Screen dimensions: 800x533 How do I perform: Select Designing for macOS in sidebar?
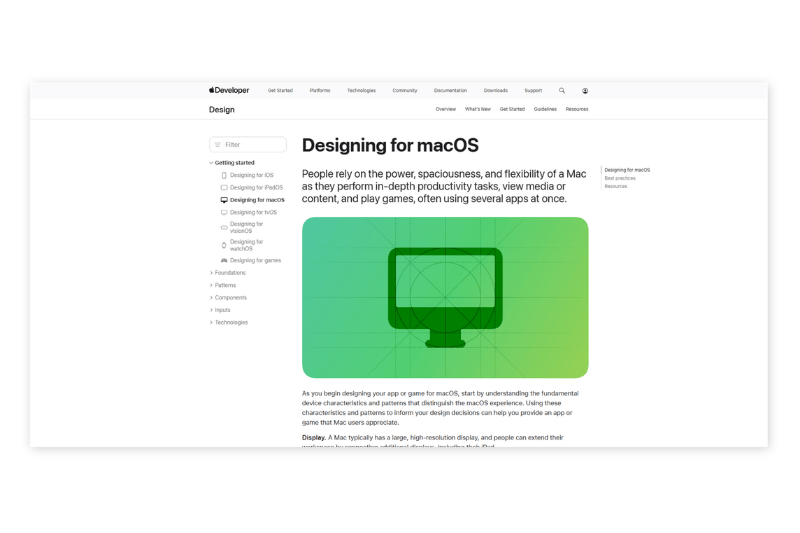[x=257, y=200]
